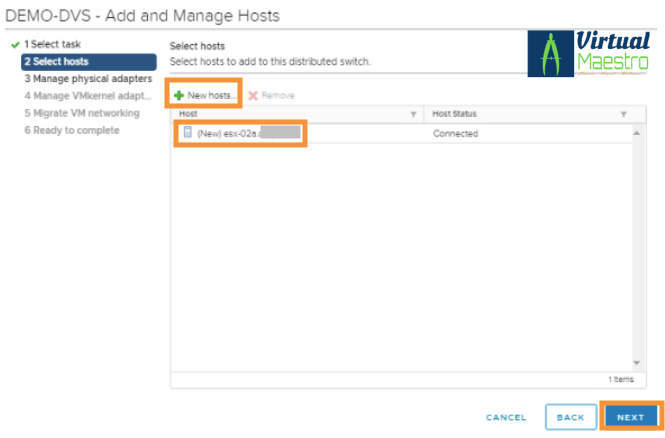Screen dimensions: 665x438
Task: Open step 3 Manage physical adapters
Action: (x=88, y=79)
